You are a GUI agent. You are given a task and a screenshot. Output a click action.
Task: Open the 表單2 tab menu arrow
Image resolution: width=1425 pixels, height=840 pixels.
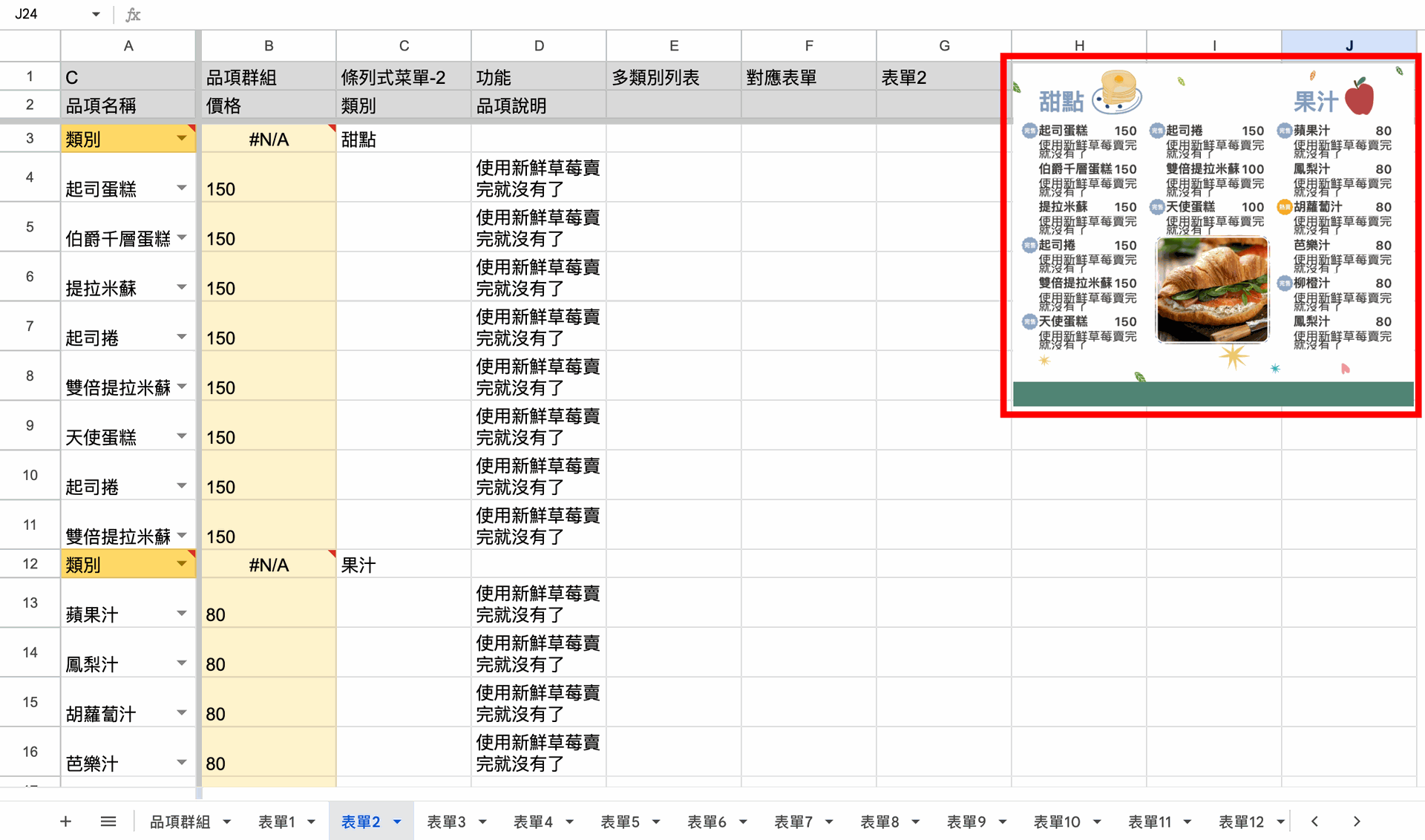pyautogui.click(x=397, y=821)
